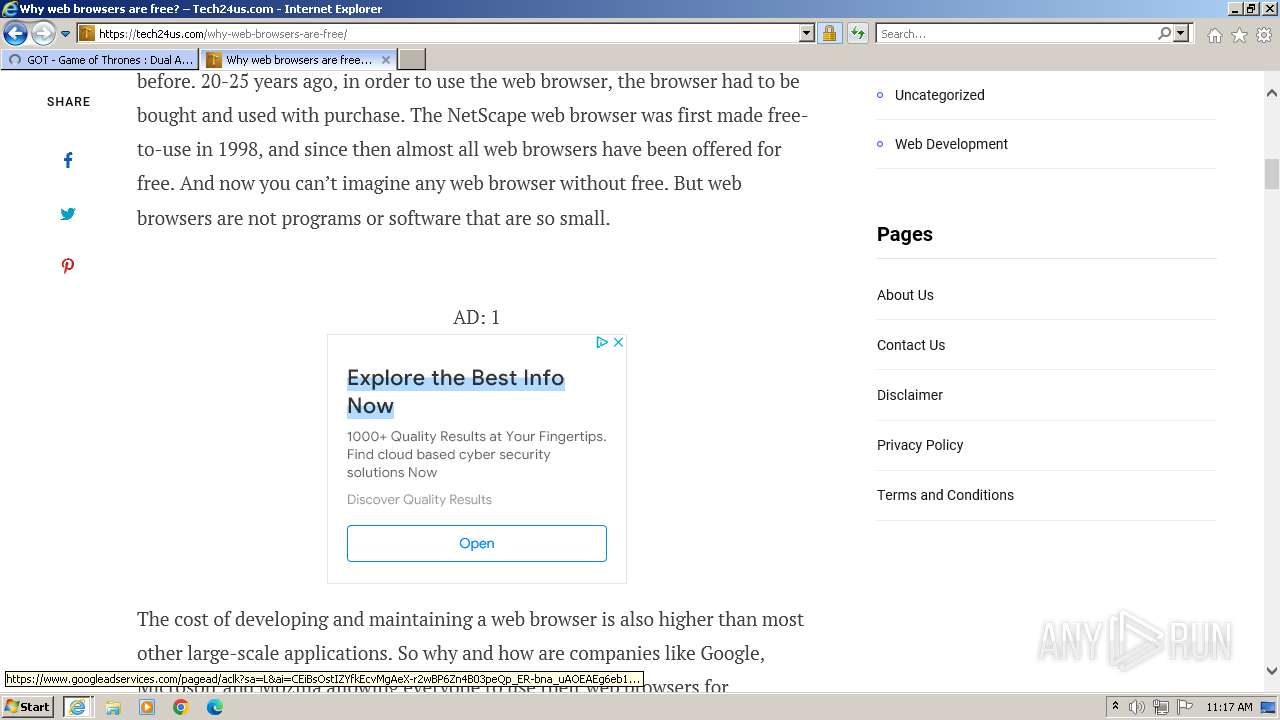Open the Privacy Policy page link
This screenshot has height=720, width=1280.
(x=920, y=445)
